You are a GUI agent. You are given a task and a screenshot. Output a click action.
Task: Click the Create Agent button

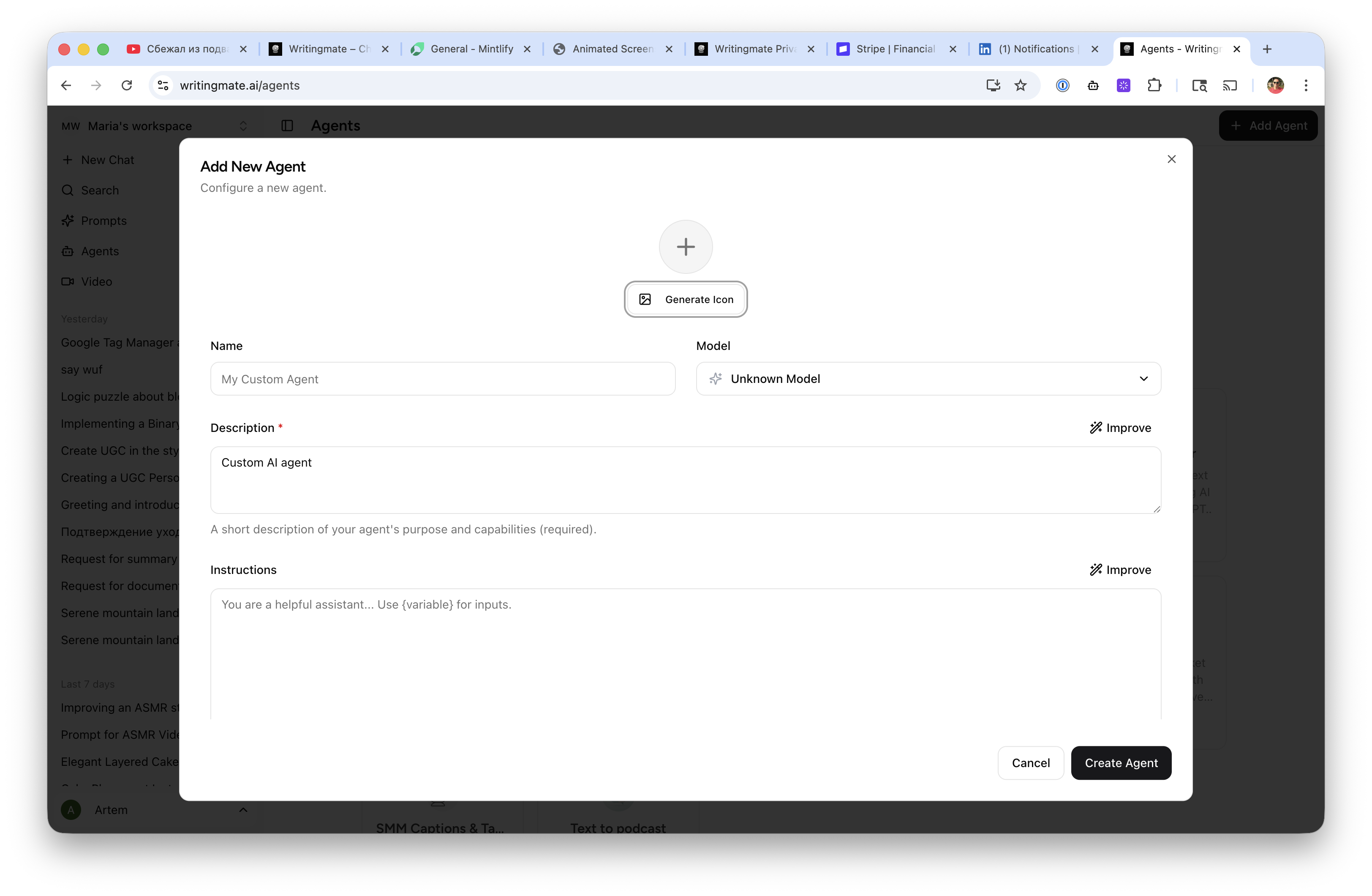(1121, 763)
